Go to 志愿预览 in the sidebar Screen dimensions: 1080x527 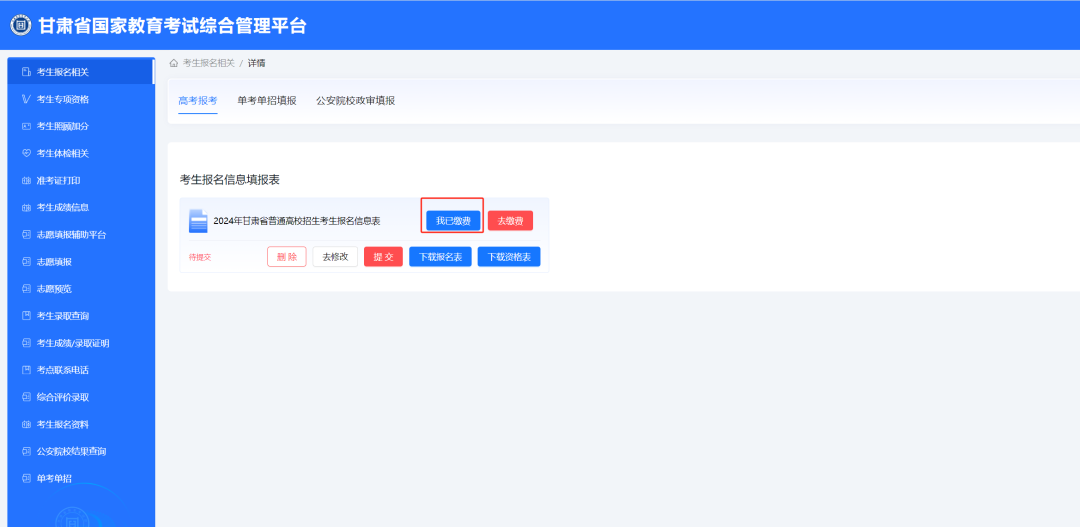[81, 289]
